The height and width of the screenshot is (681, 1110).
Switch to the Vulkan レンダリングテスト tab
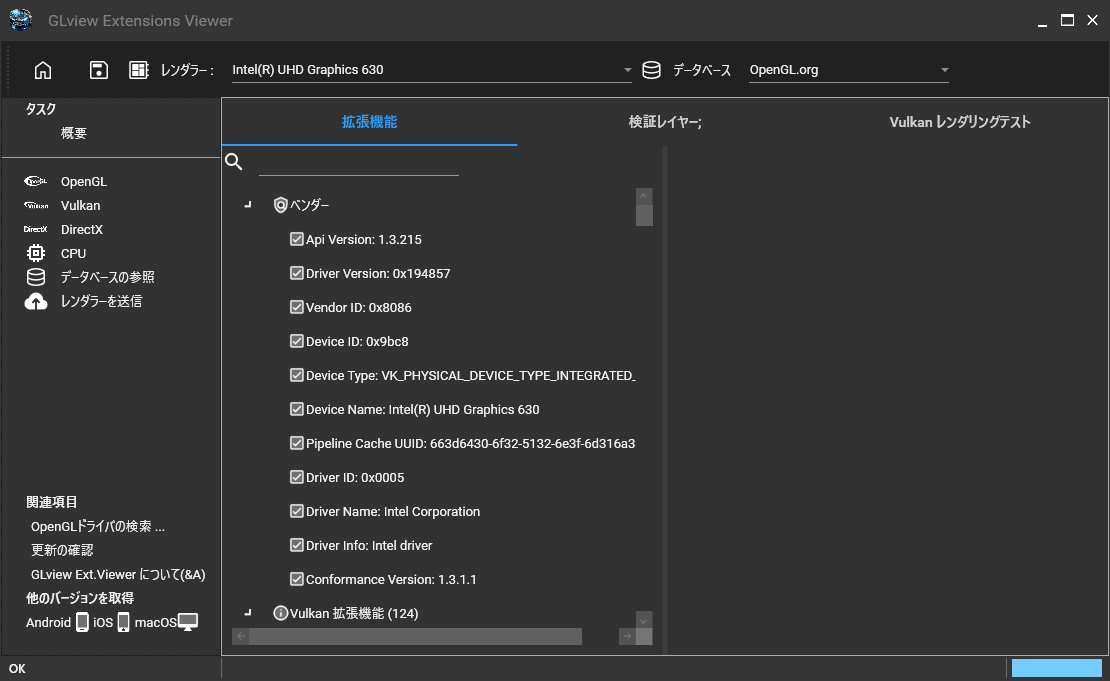[x=960, y=122]
